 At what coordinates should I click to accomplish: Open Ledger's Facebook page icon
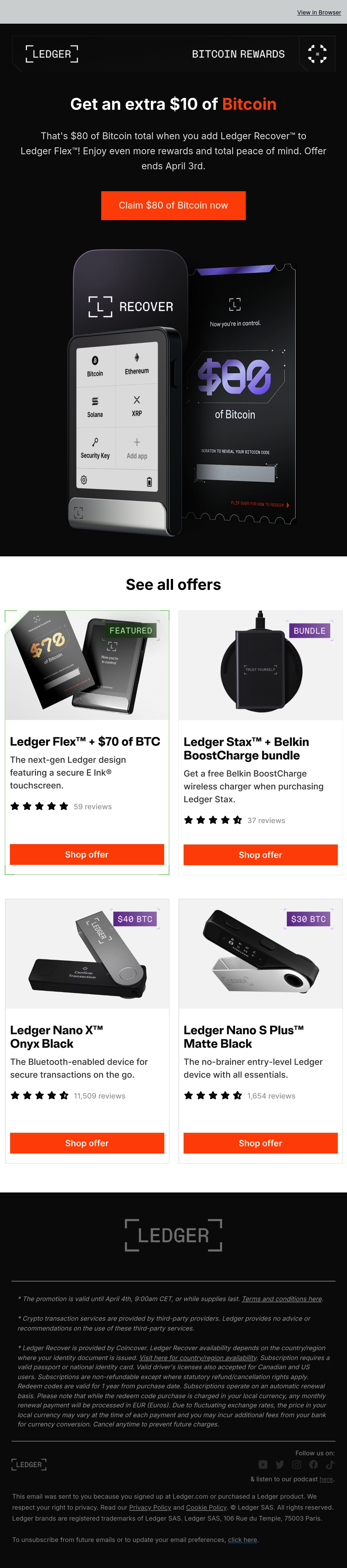point(313,1465)
